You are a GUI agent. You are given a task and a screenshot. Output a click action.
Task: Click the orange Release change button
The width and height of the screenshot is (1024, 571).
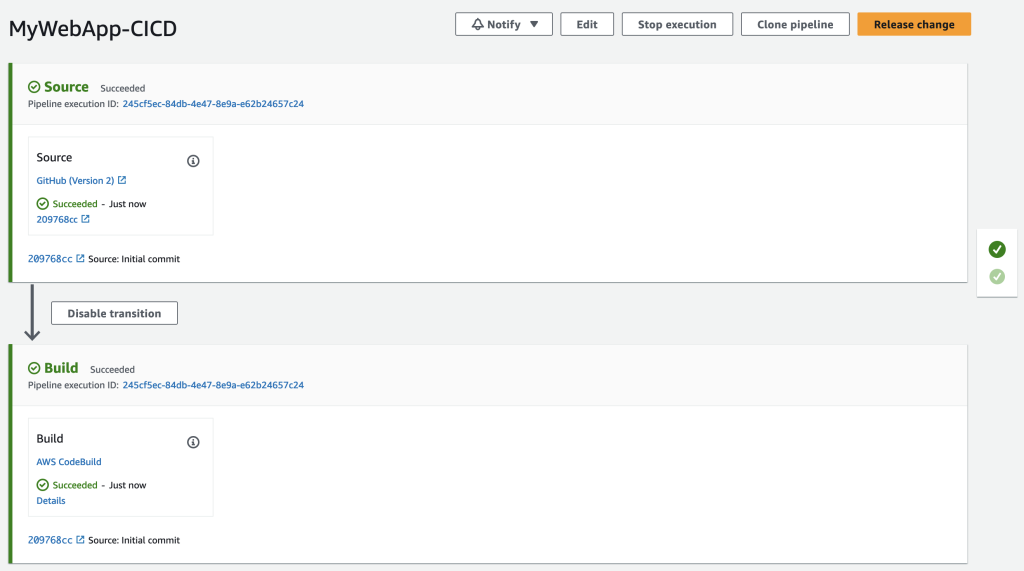point(914,24)
